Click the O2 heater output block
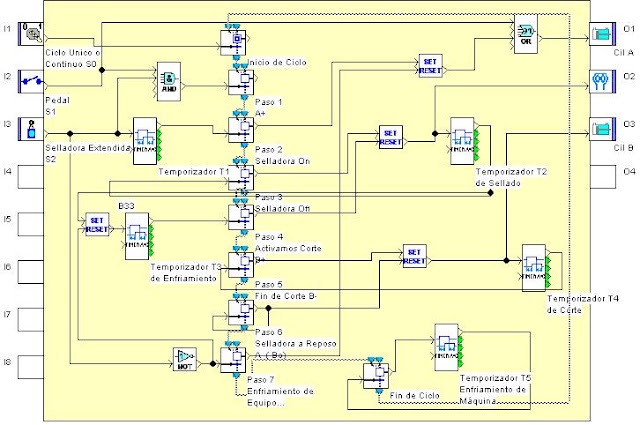This screenshot has height=425, width=640. coord(602,82)
